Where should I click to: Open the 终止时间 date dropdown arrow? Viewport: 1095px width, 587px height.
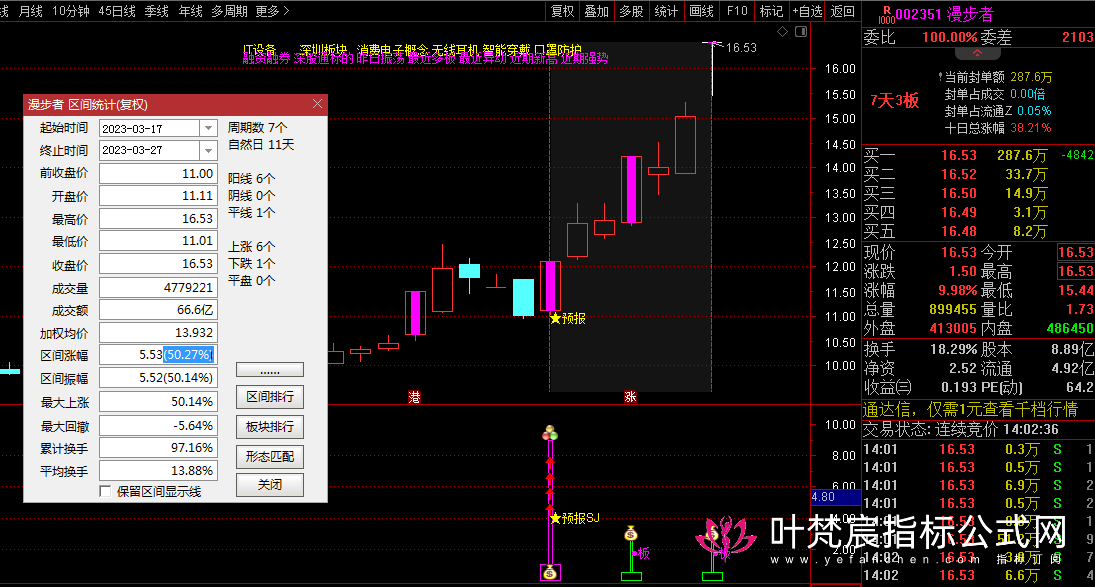point(208,150)
